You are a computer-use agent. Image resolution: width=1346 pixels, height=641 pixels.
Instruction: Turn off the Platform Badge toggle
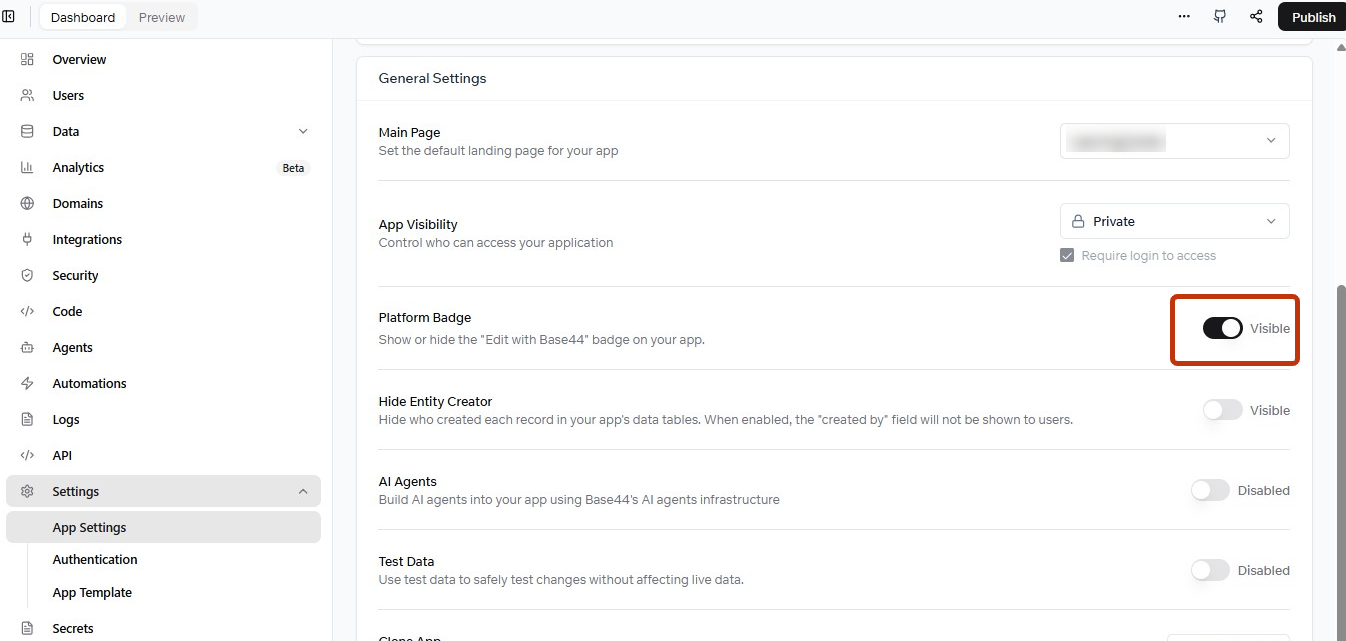click(1222, 328)
